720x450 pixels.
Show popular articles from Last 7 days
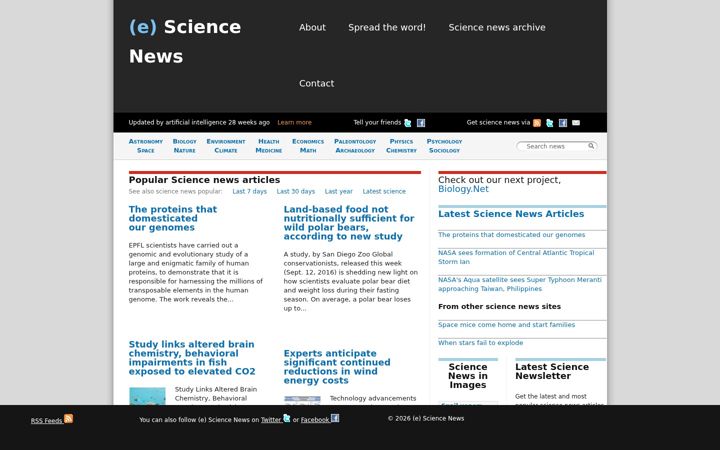coord(249,191)
